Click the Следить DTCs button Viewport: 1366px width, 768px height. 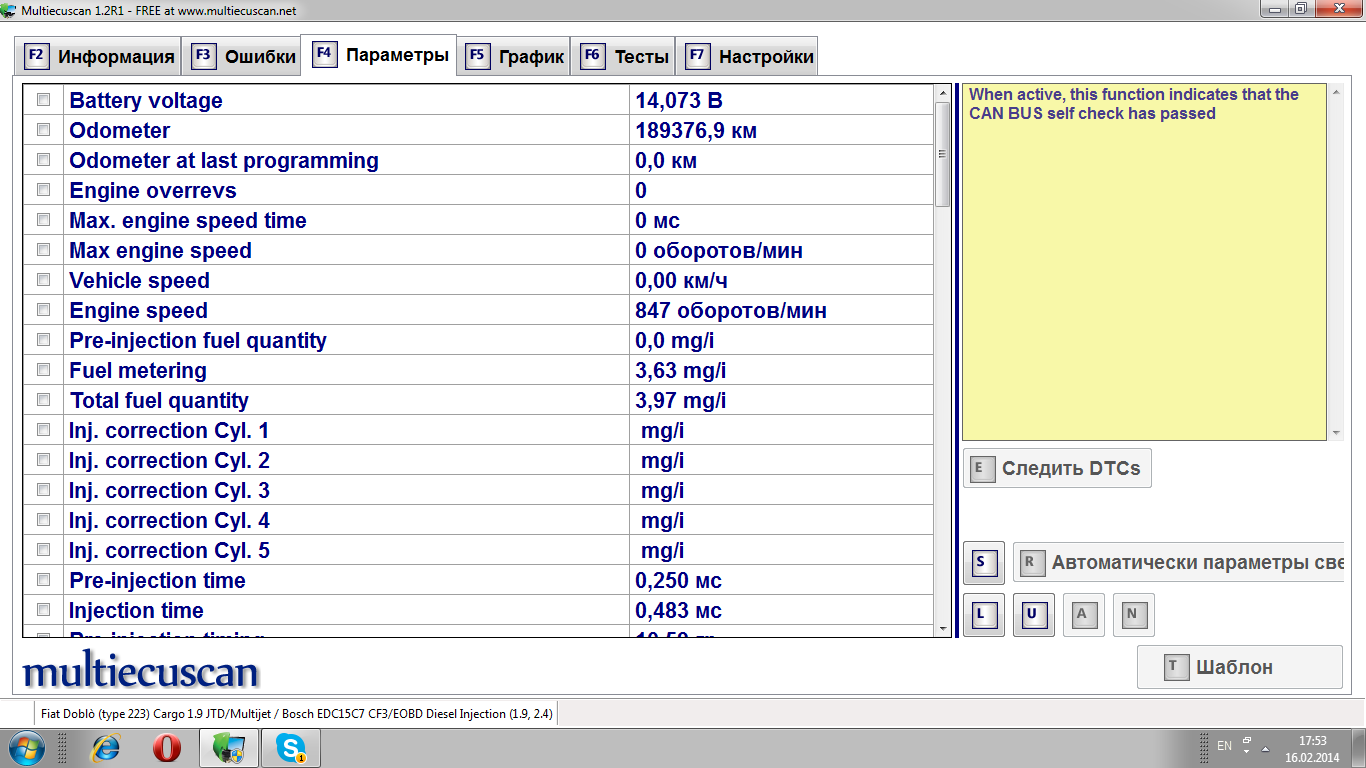[1057, 468]
